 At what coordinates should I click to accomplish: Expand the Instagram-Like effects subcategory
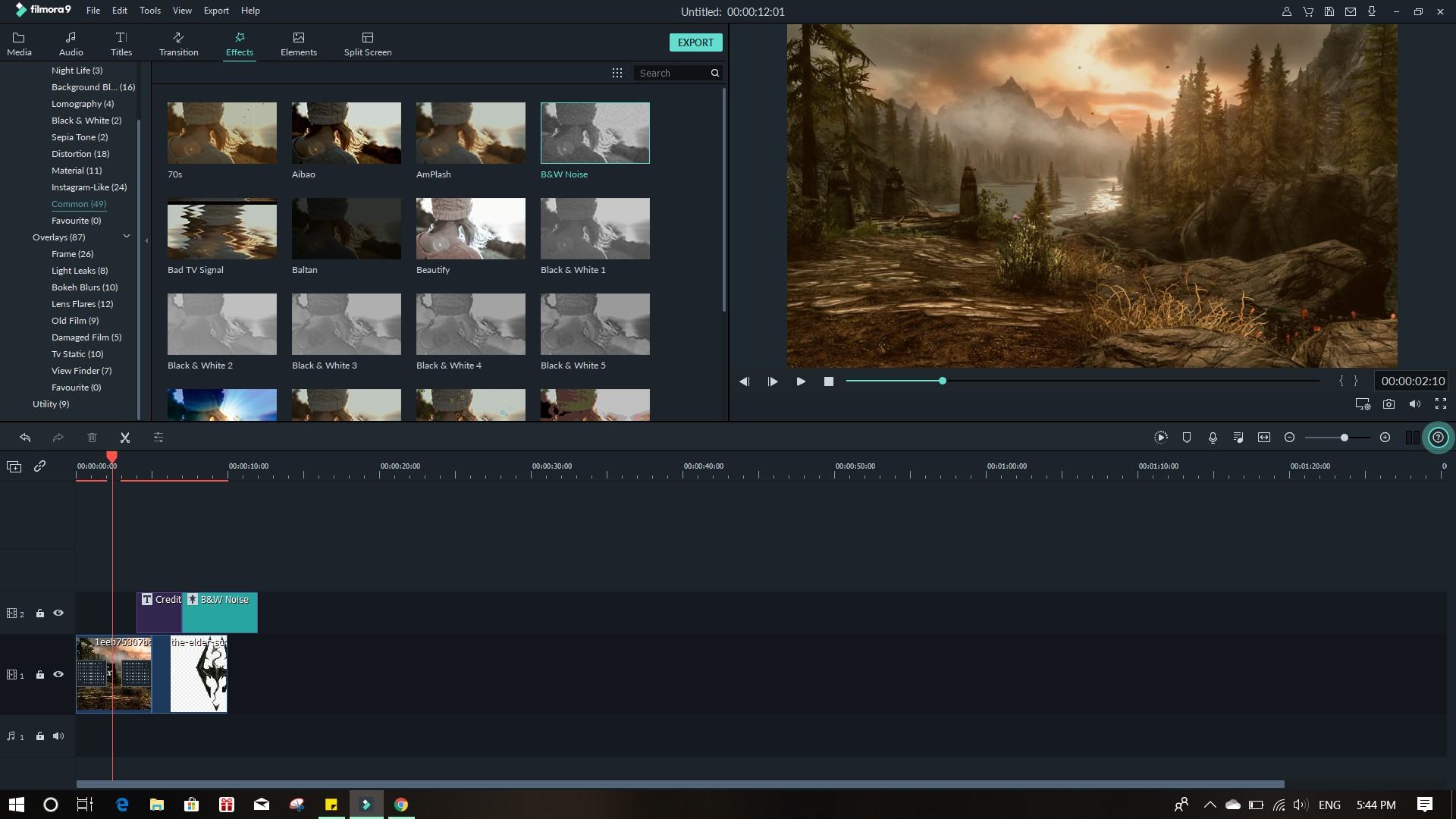pos(87,187)
